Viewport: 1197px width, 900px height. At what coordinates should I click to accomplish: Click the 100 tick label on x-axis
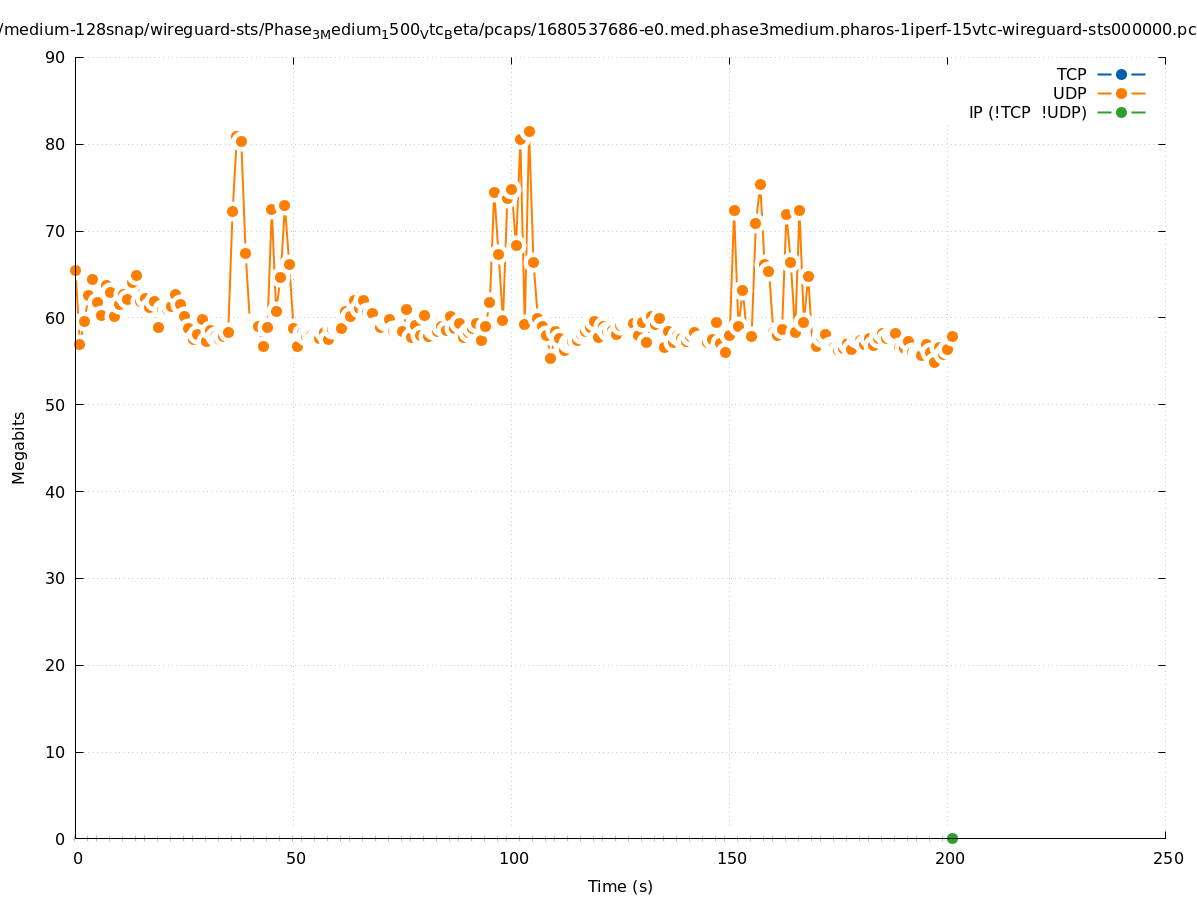512,858
